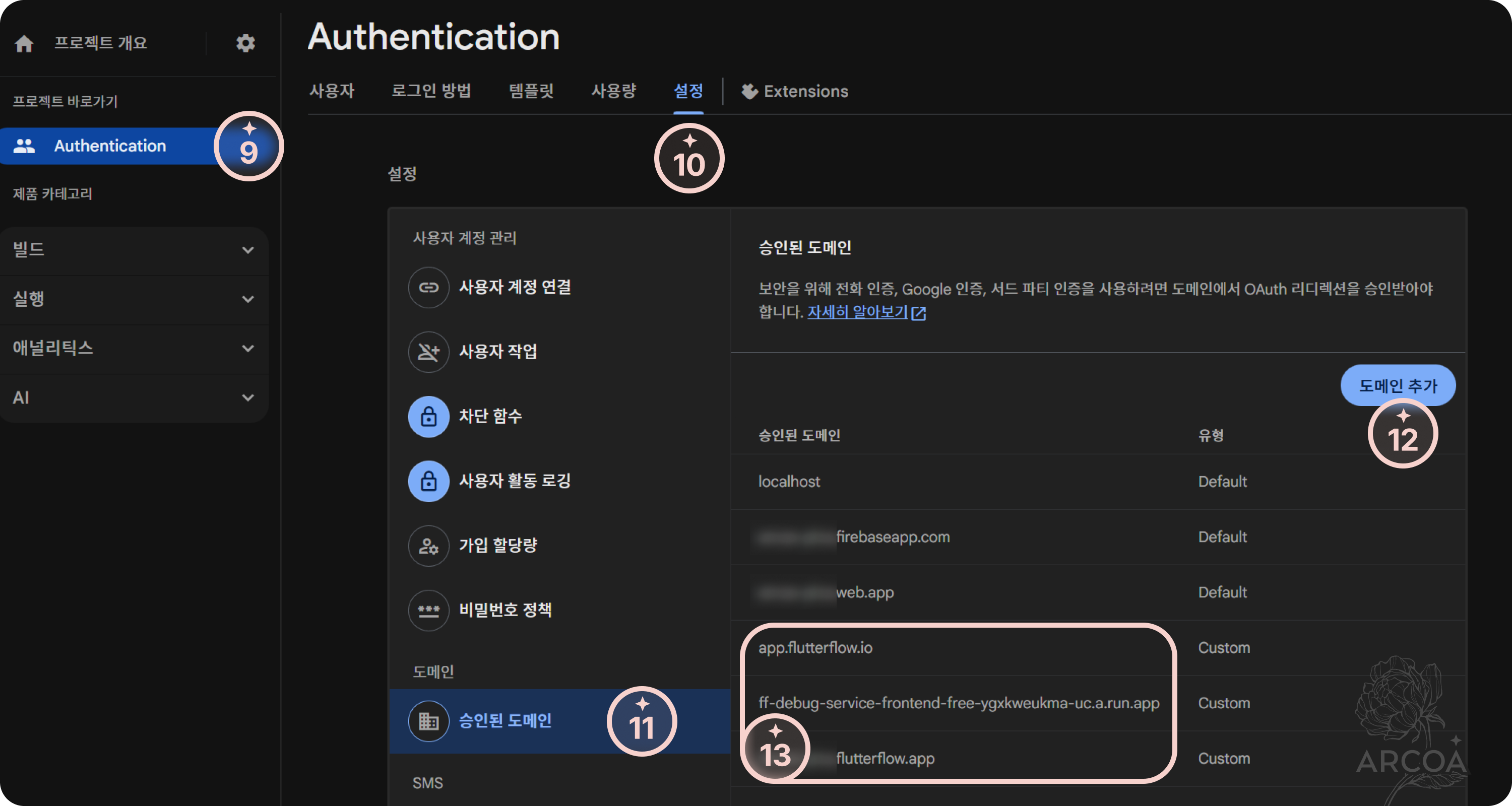Image resolution: width=1512 pixels, height=806 pixels.
Task: Open project settings via the gear icon
Action: pyautogui.click(x=246, y=43)
